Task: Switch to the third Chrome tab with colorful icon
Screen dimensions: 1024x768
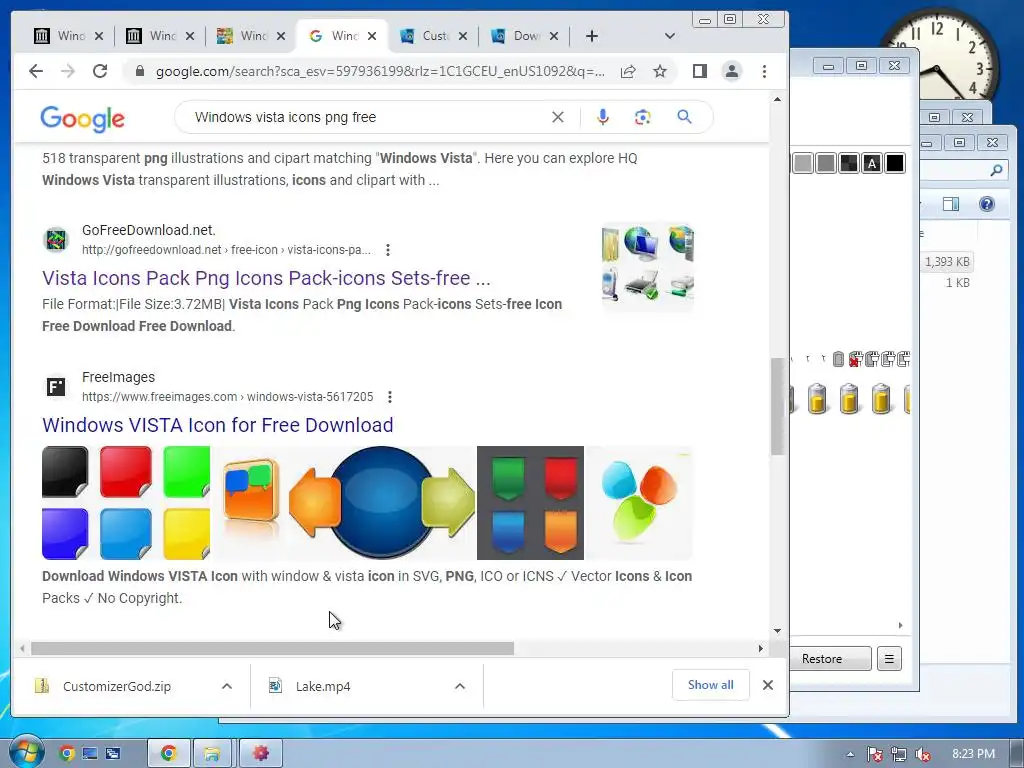Action: pyautogui.click(x=242, y=36)
